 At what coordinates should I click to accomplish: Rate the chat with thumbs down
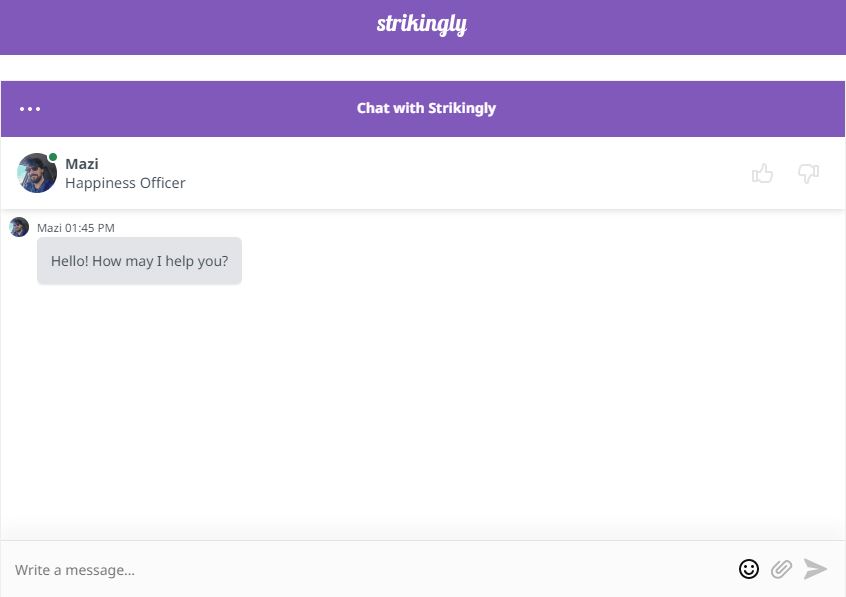coord(808,174)
